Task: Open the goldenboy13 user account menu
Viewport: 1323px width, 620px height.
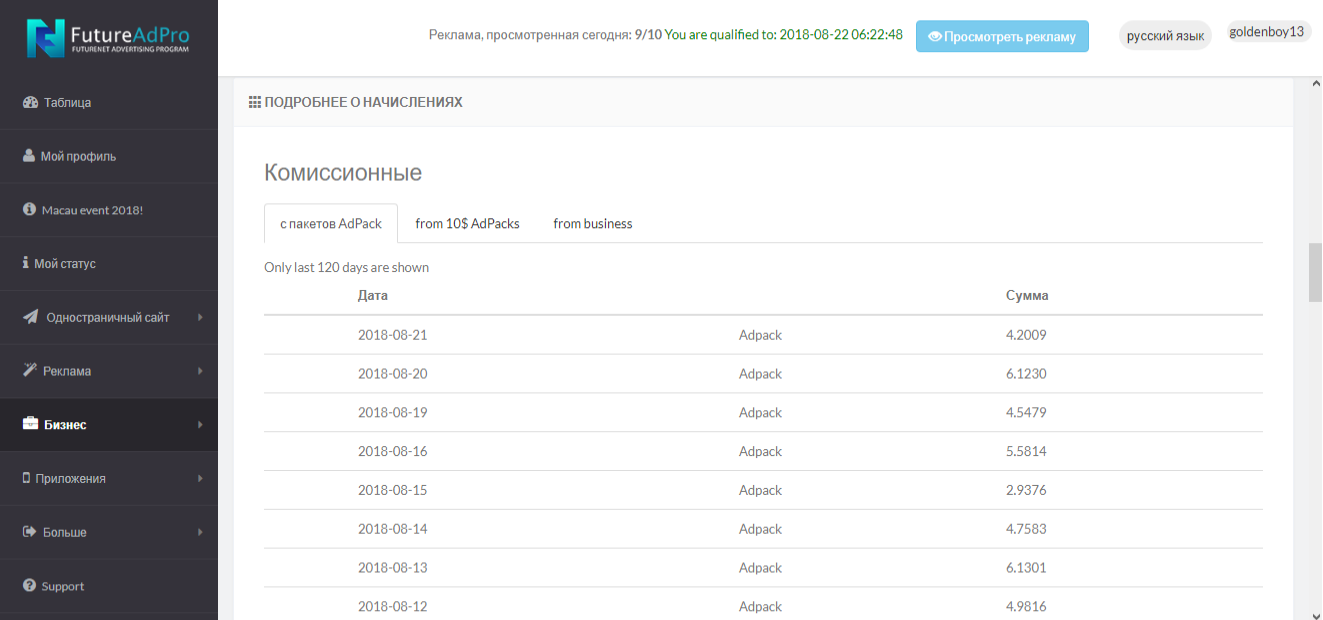Action: pyautogui.click(x=1267, y=32)
